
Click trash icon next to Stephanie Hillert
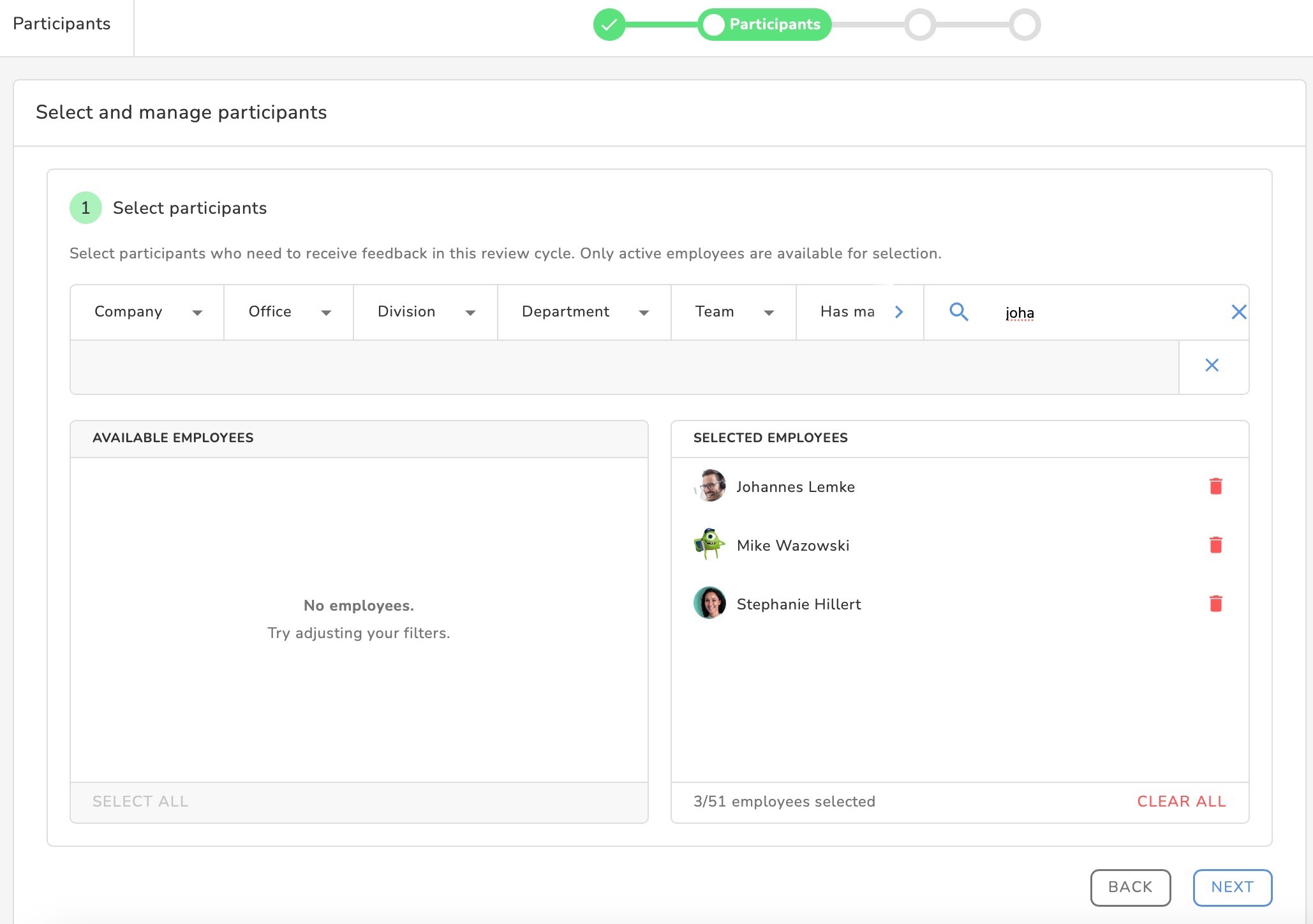1215,604
